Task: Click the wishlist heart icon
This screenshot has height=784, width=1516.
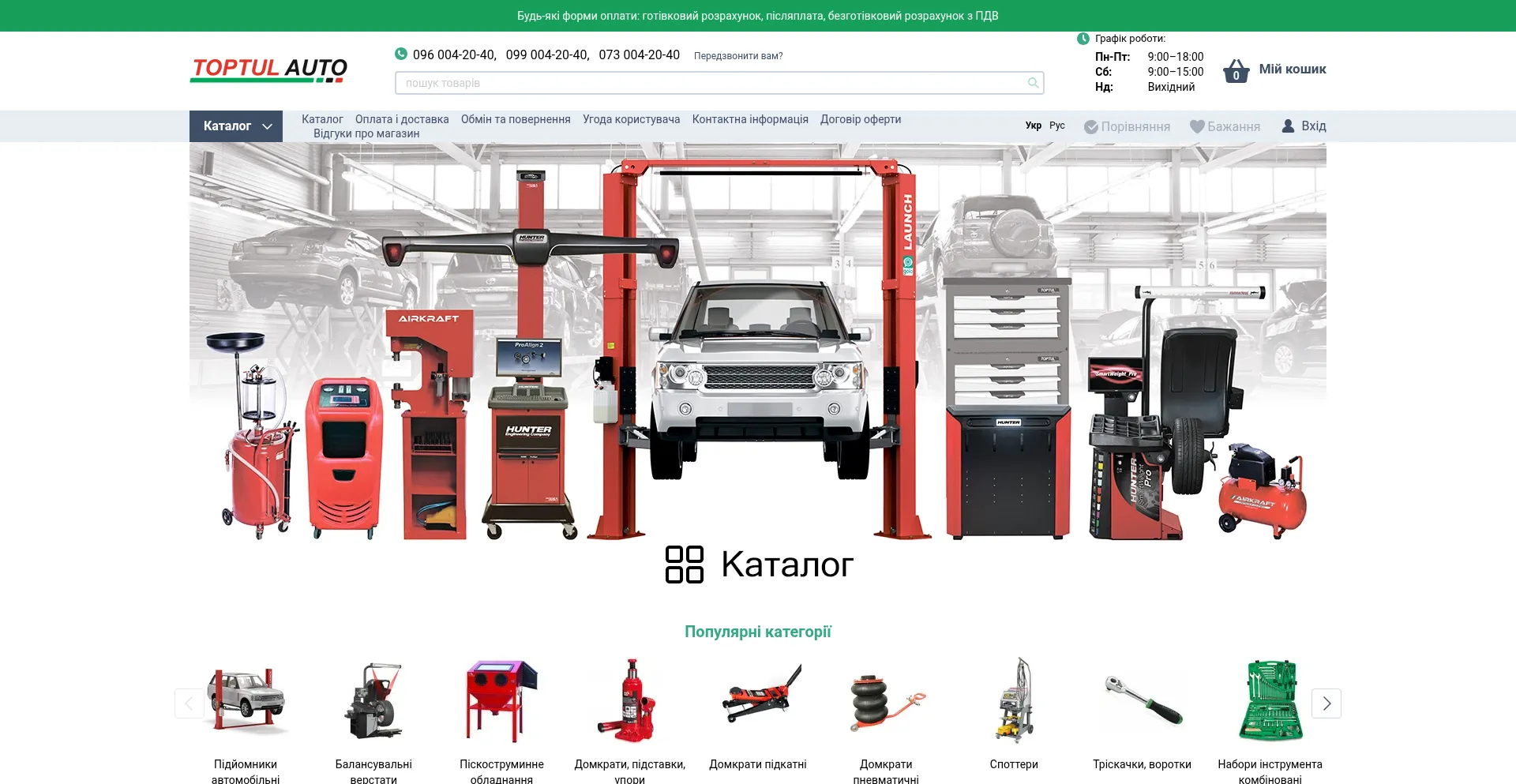Action: [1197, 126]
